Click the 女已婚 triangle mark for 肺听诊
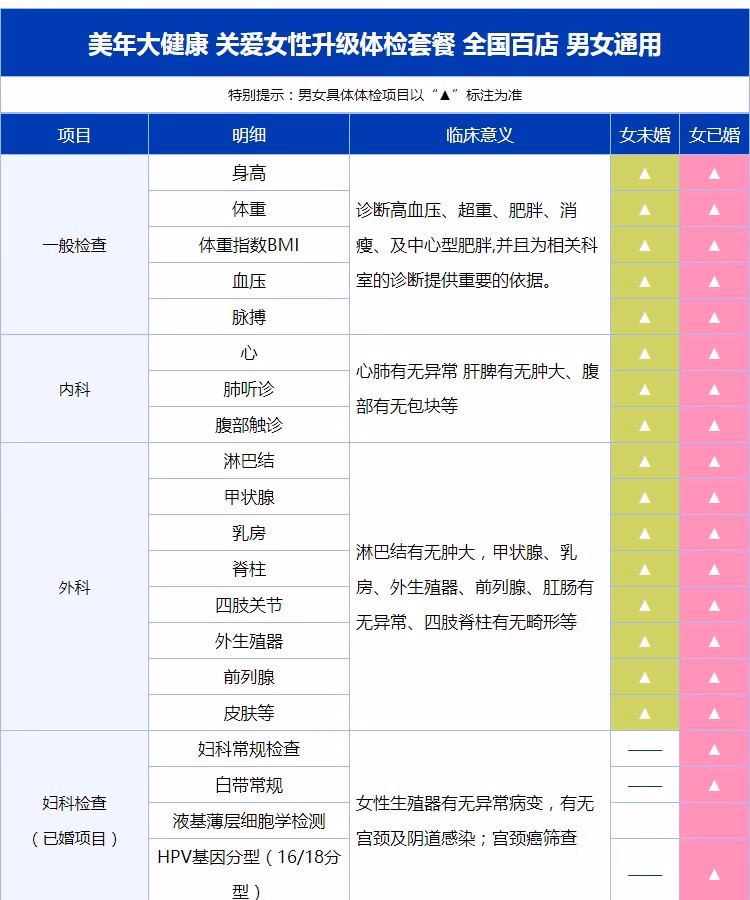The height and width of the screenshot is (900, 750). pyautogui.click(x=714, y=390)
